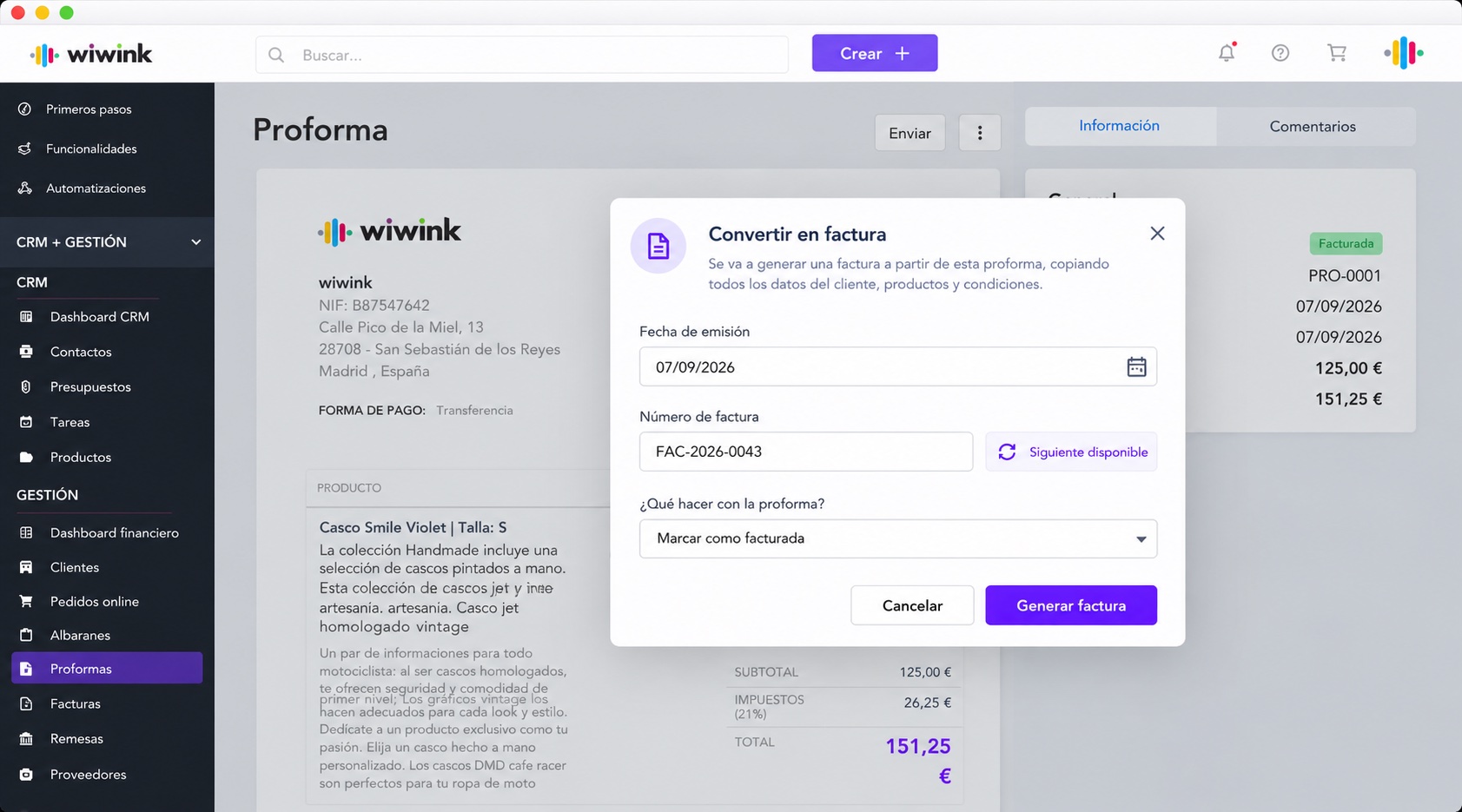Click the Remesas bank icon
This screenshot has width=1462, height=812.
[26, 738]
